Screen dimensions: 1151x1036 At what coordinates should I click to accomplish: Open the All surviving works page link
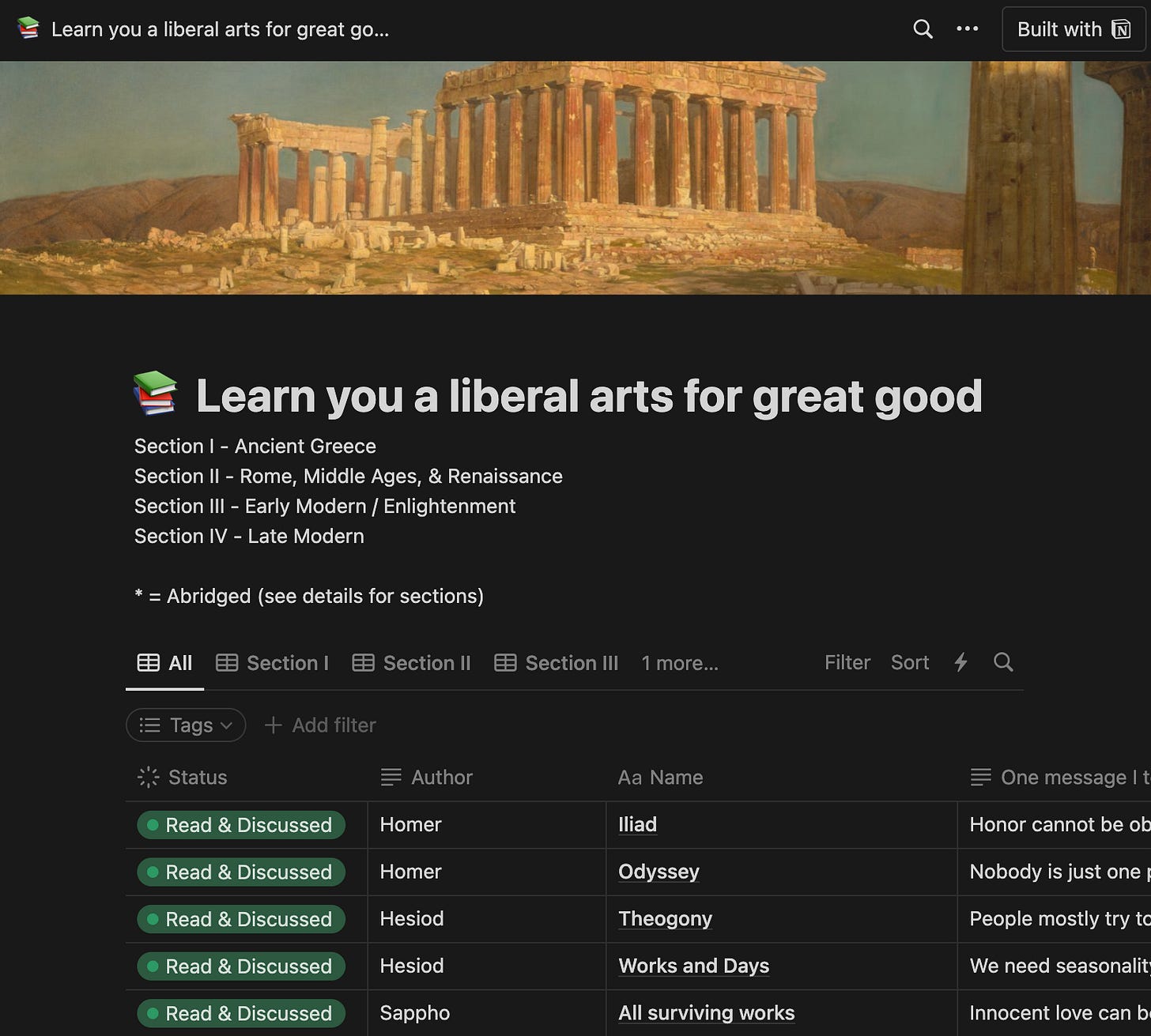706,1013
